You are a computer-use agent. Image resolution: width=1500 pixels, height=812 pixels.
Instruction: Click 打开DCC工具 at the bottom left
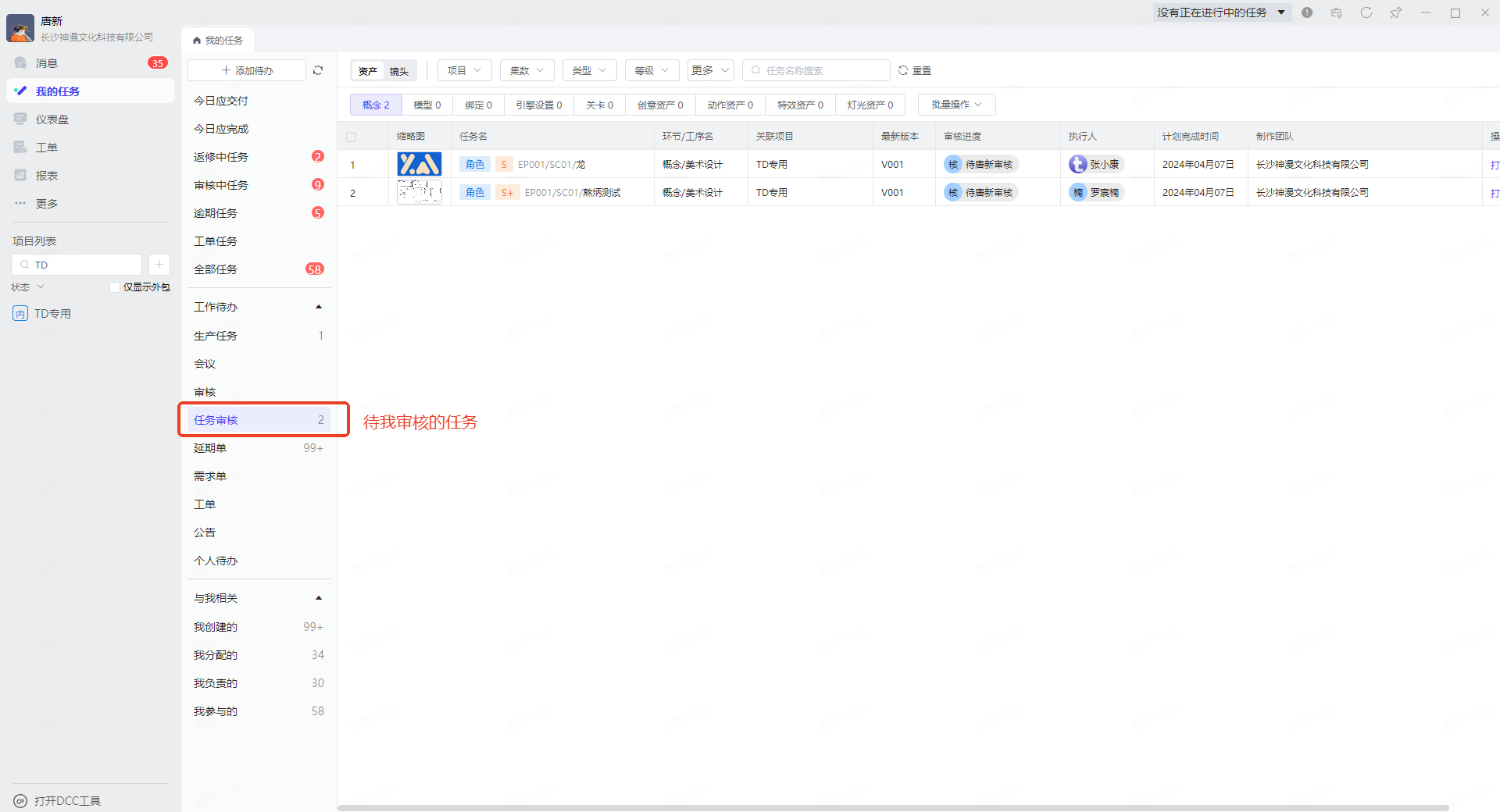pyautogui.click(x=66, y=800)
